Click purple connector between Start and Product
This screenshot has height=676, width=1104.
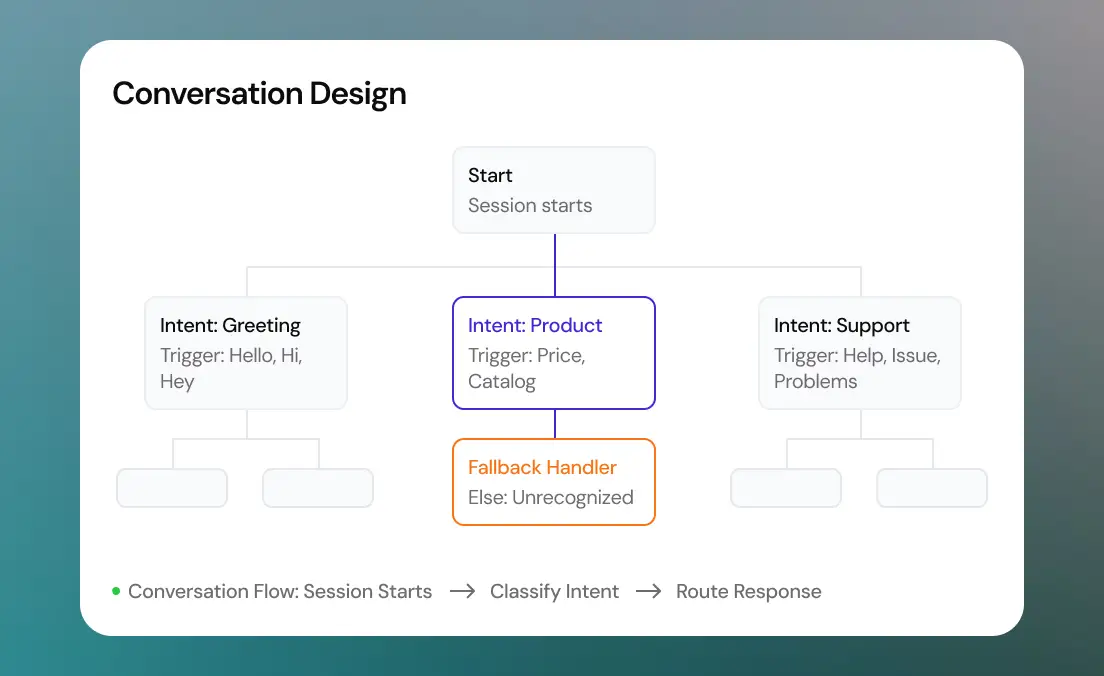(x=555, y=265)
